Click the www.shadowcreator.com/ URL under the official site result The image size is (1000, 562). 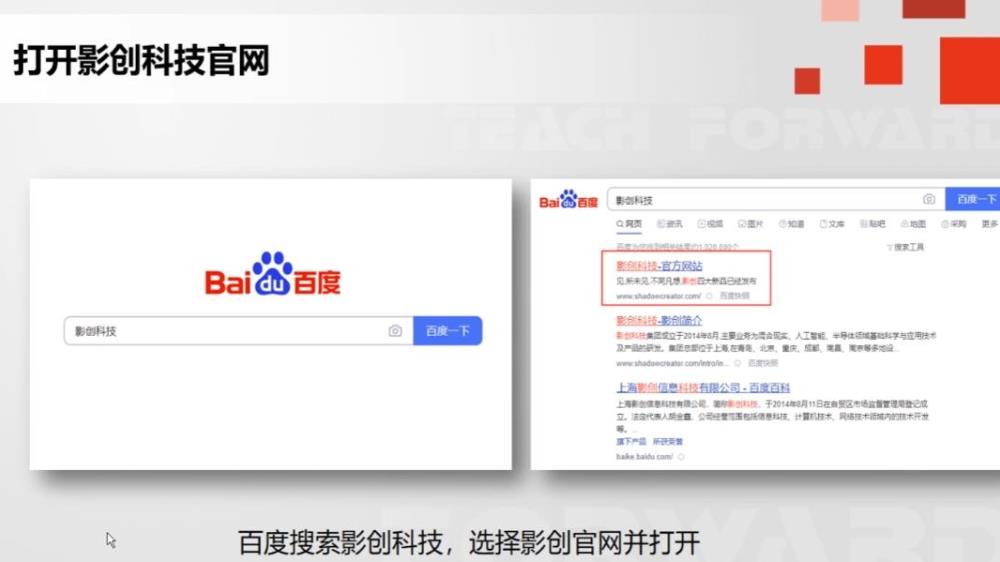tap(658, 296)
